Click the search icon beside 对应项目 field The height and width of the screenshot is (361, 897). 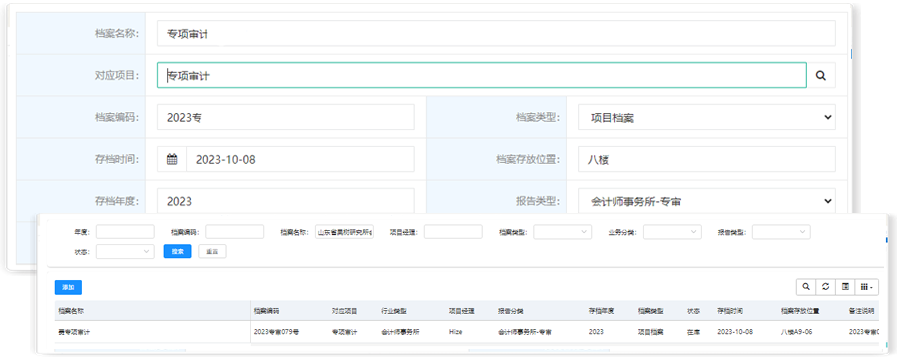point(821,75)
